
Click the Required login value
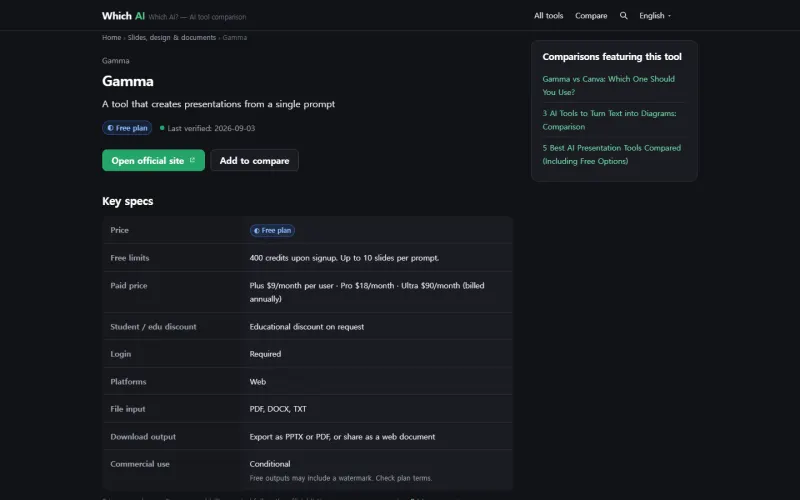265,354
